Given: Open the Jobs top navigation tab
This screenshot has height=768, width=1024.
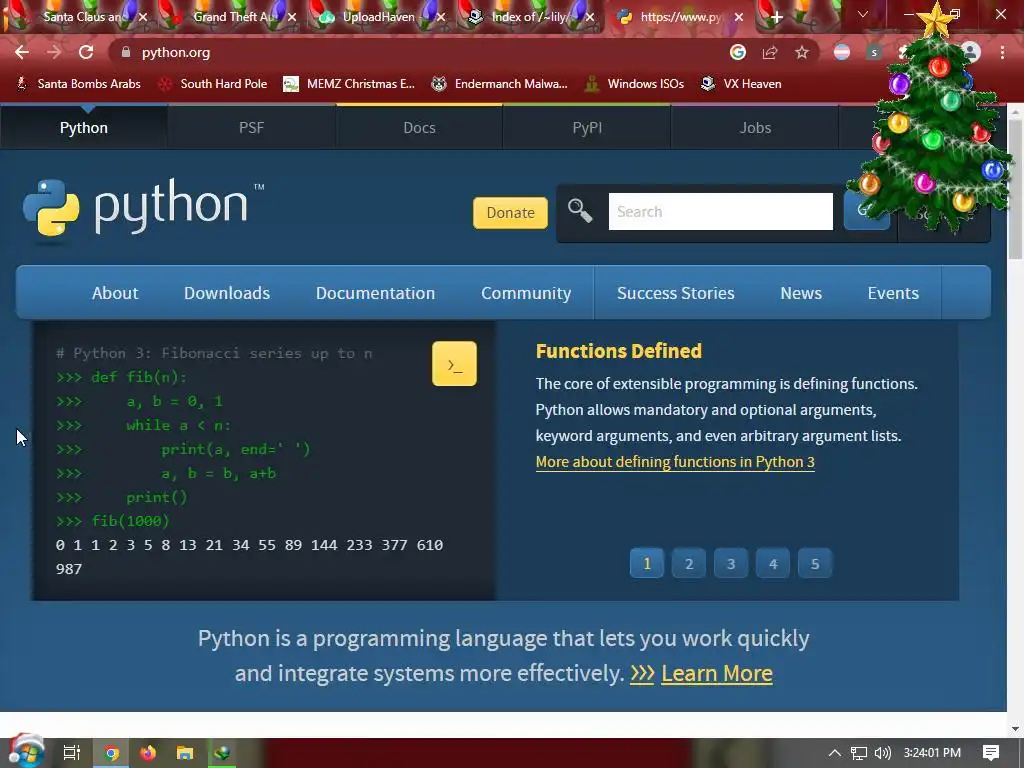Looking at the screenshot, I should (x=755, y=127).
